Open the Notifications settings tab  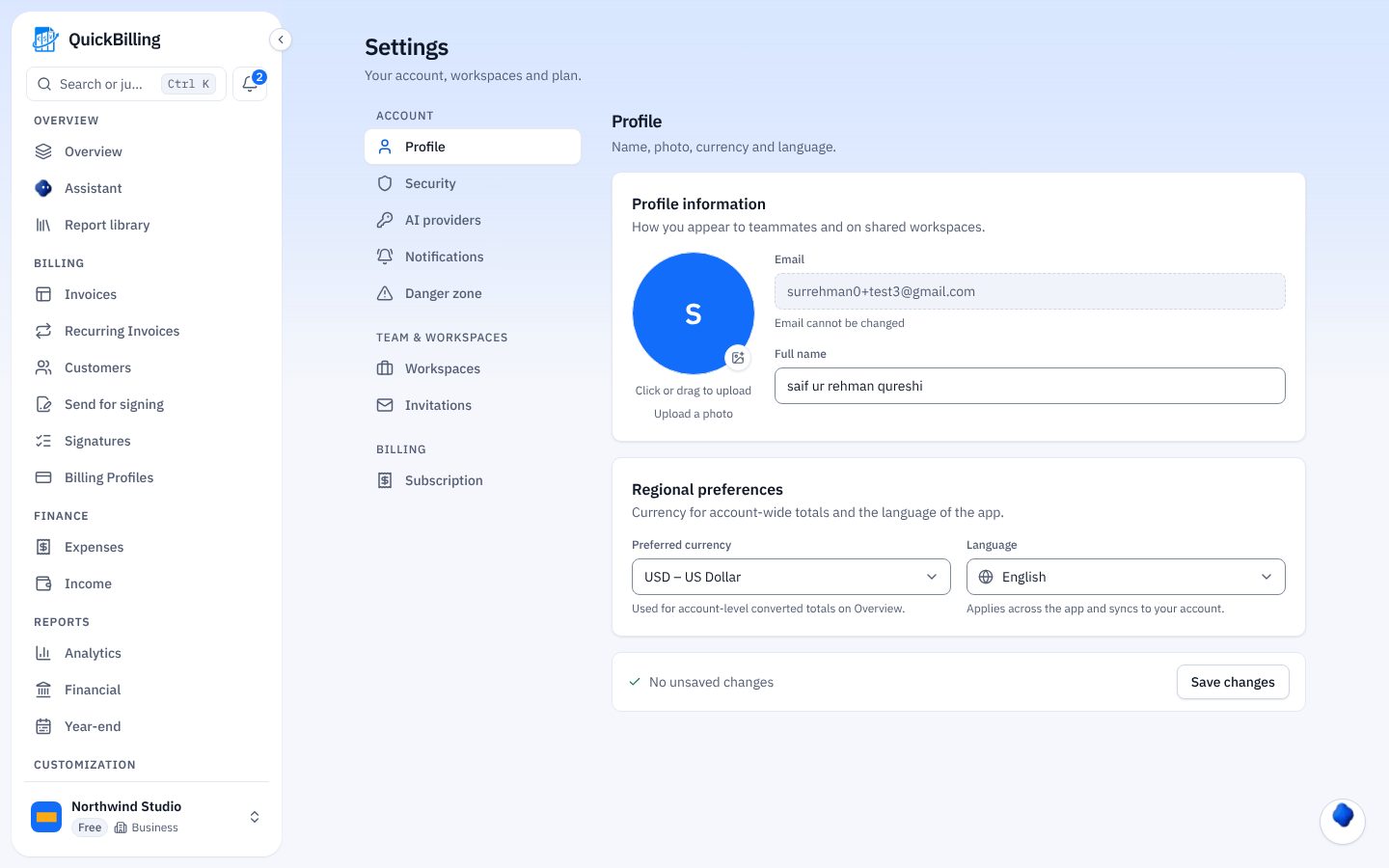point(473,257)
